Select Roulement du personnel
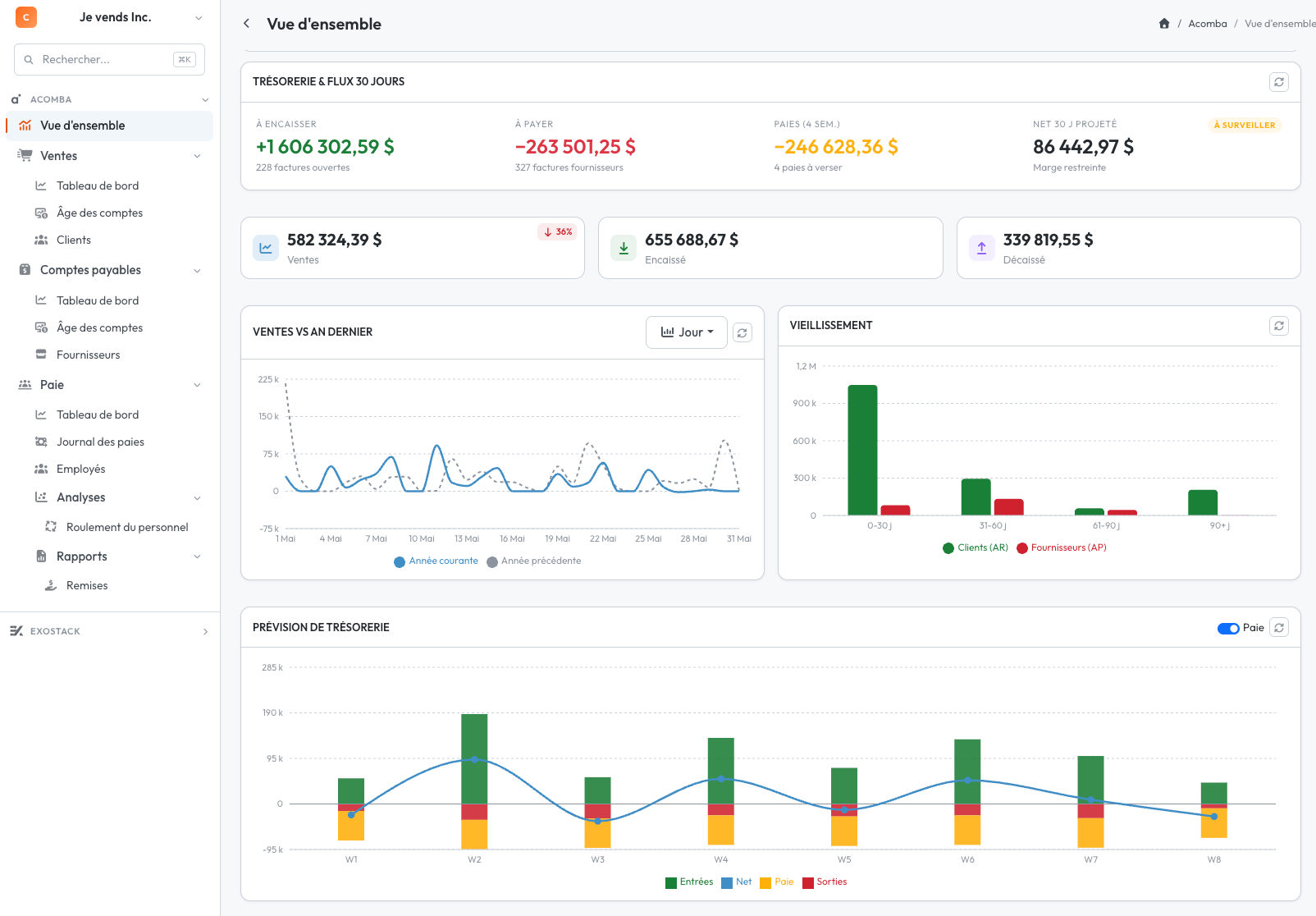Viewport: 1316px width, 916px height. click(127, 527)
